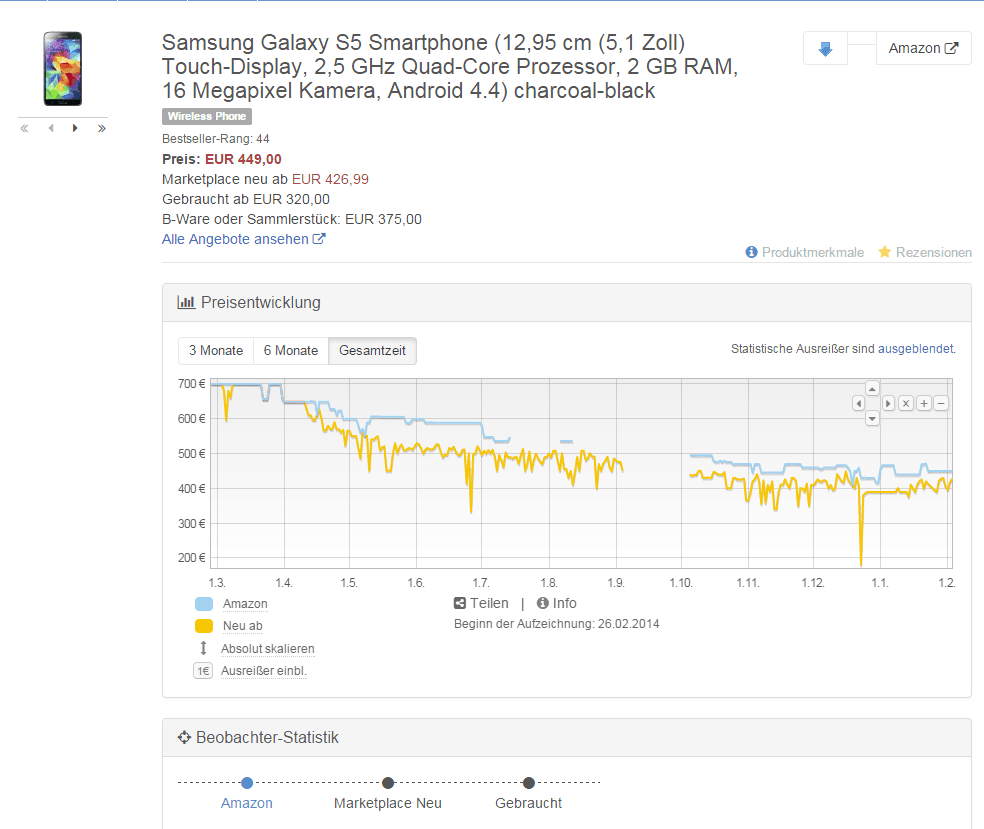The image size is (984, 829).
Task: Jump to last product image
Action: coord(102,129)
